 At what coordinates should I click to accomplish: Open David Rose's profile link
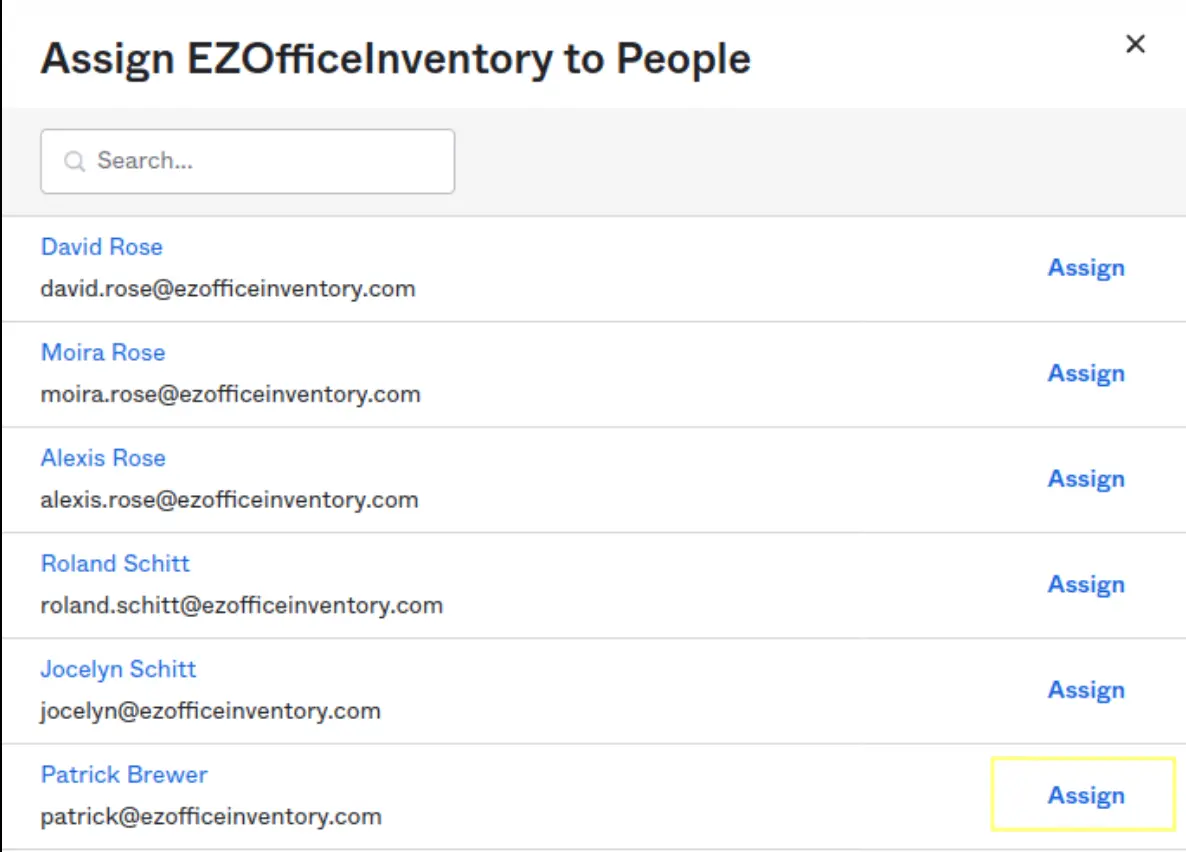[101, 247]
